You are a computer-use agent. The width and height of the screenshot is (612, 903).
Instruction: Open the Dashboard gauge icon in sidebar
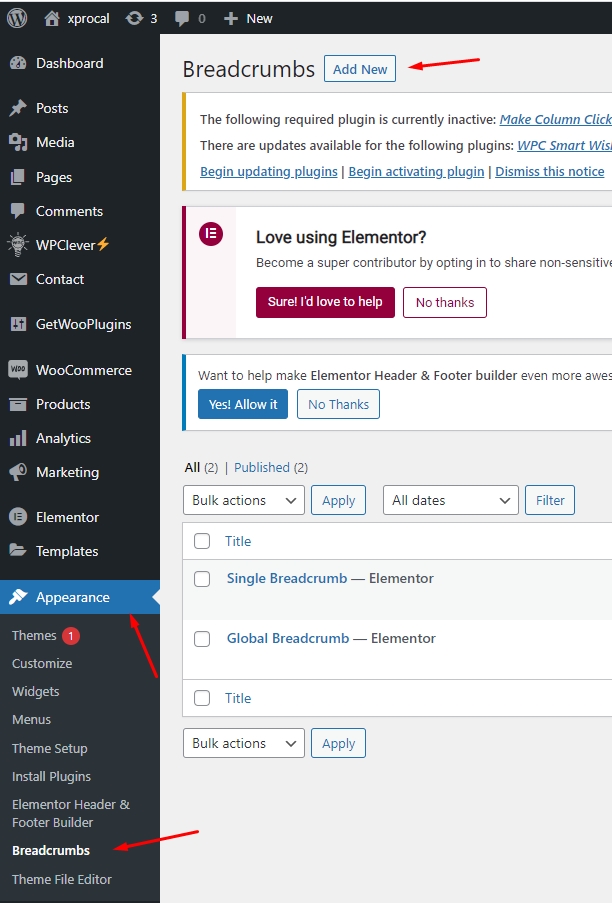tap(18, 63)
